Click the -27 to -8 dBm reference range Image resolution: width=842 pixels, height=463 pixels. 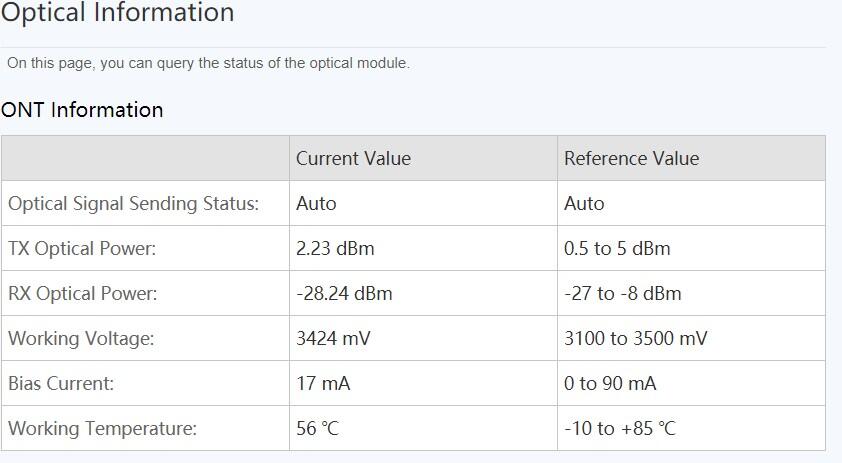click(622, 293)
